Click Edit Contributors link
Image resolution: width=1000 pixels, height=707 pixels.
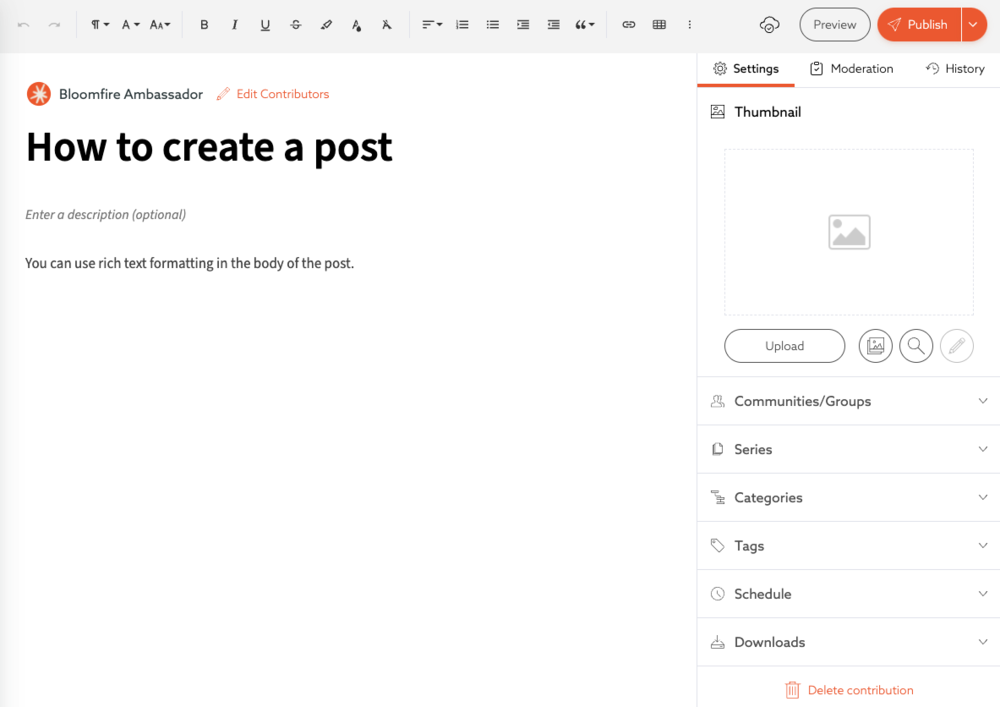pyautogui.click(x=273, y=94)
